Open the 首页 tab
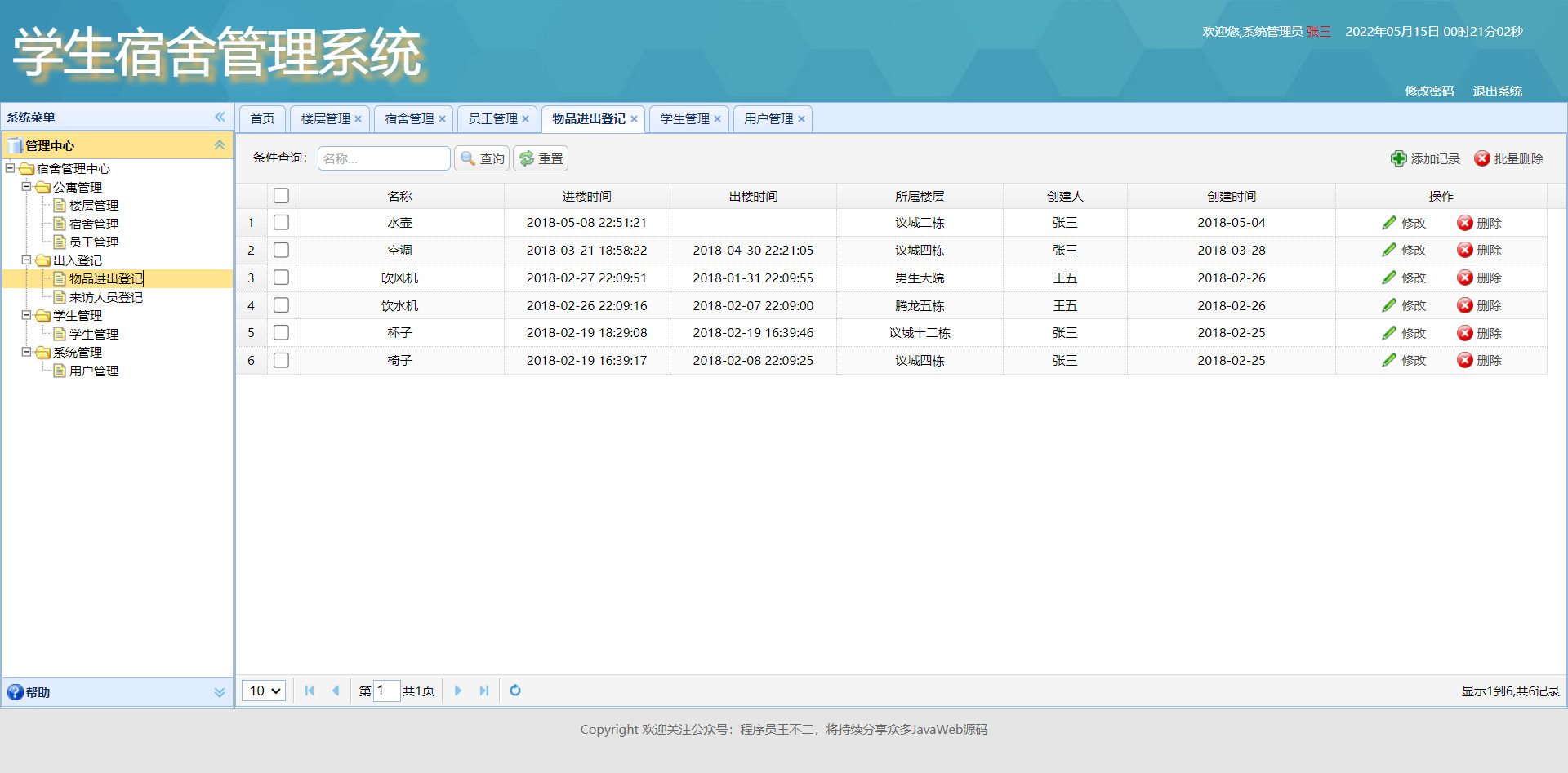This screenshot has height=773, width=1568. [x=261, y=118]
